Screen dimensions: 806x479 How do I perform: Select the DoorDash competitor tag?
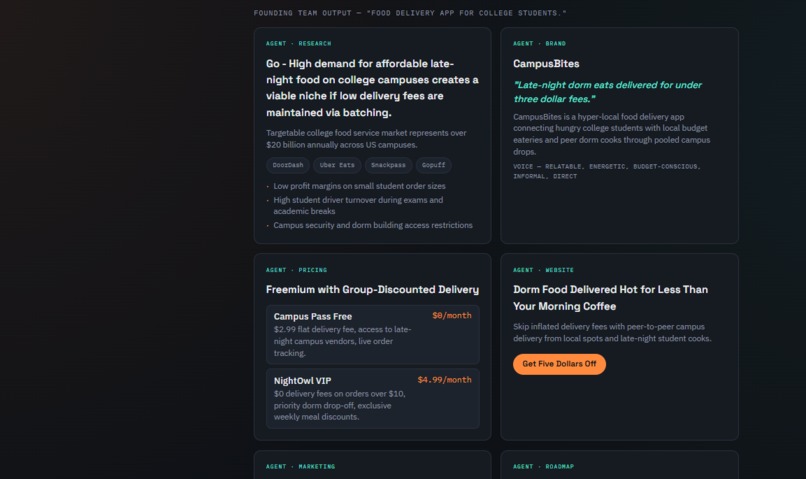(288, 165)
